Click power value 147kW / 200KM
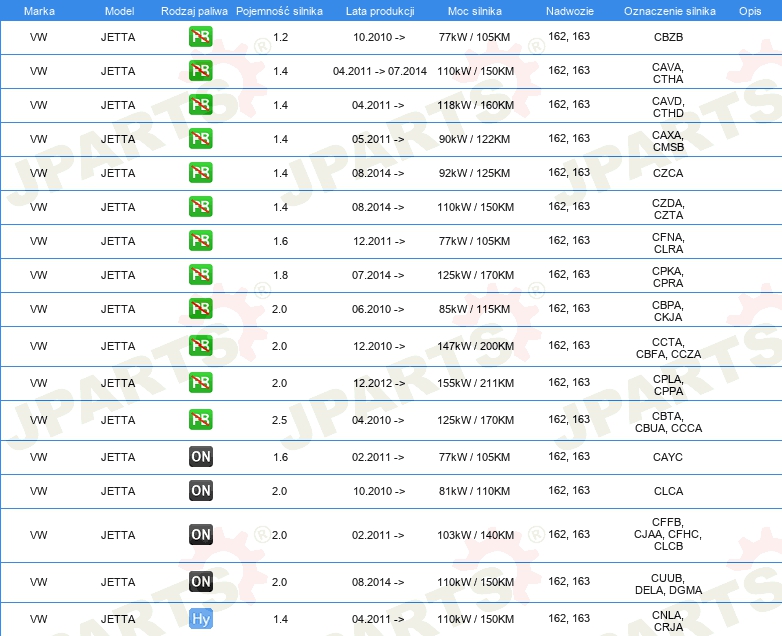 coord(475,346)
